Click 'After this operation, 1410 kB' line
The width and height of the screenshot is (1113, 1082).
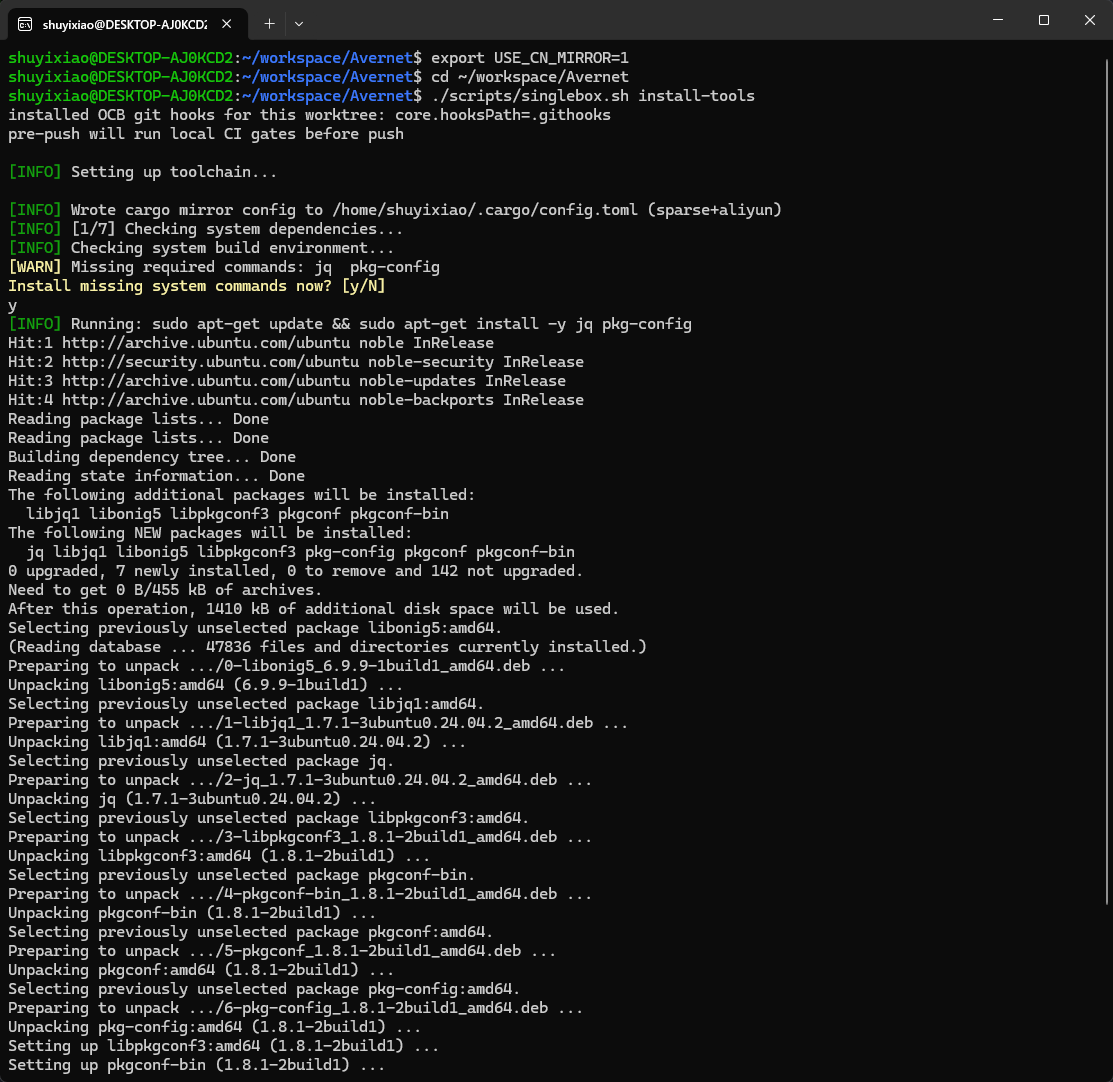314,609
